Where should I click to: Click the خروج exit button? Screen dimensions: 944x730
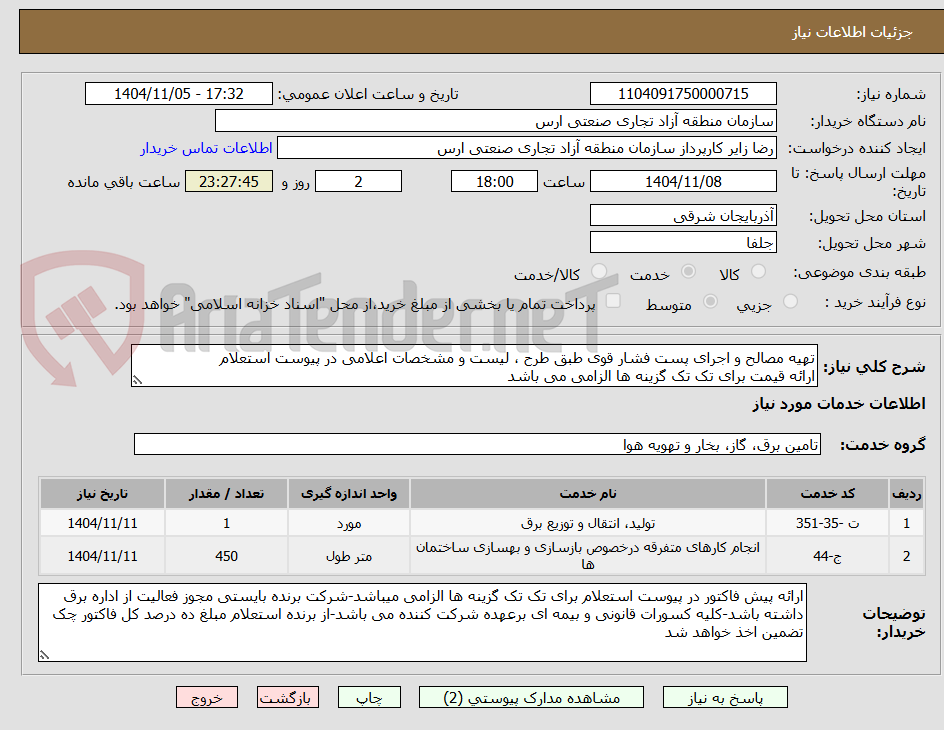coord(207,697)
